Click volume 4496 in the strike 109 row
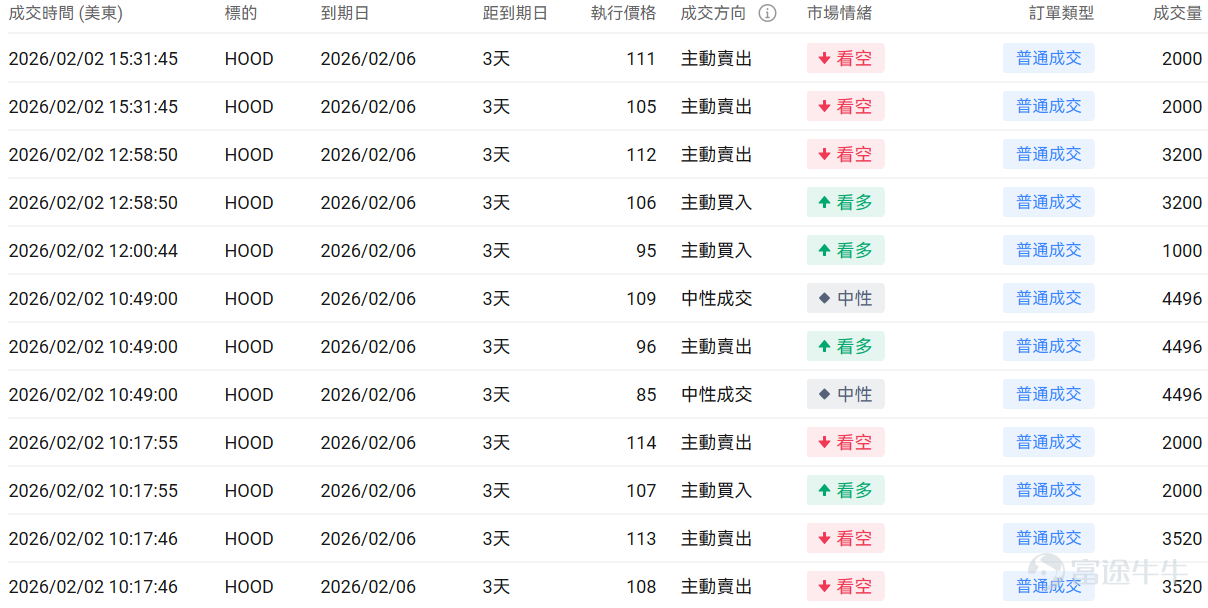1208x608 pixels. pyautogui.click(x=1182, y=299)
